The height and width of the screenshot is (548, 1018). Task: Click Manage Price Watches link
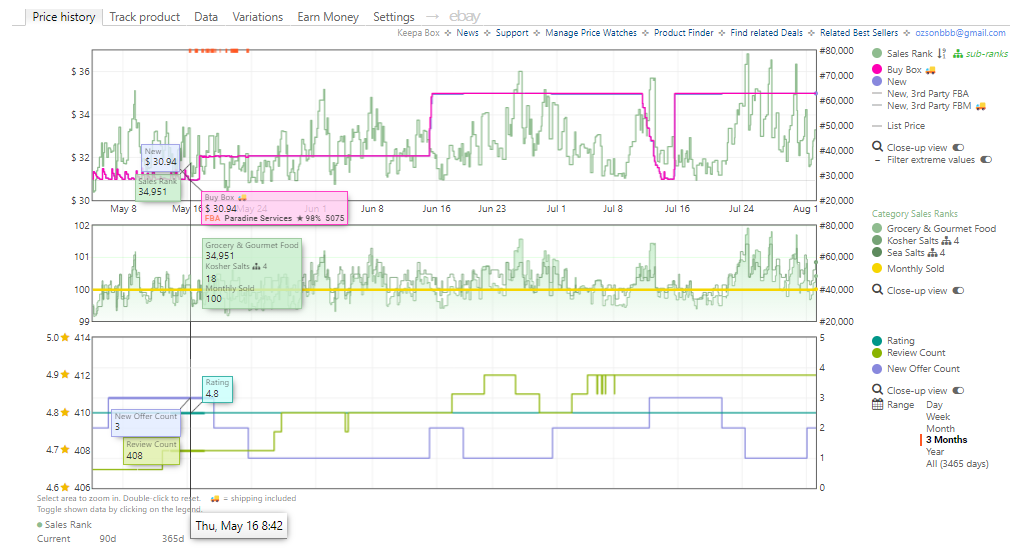(591, 33)
